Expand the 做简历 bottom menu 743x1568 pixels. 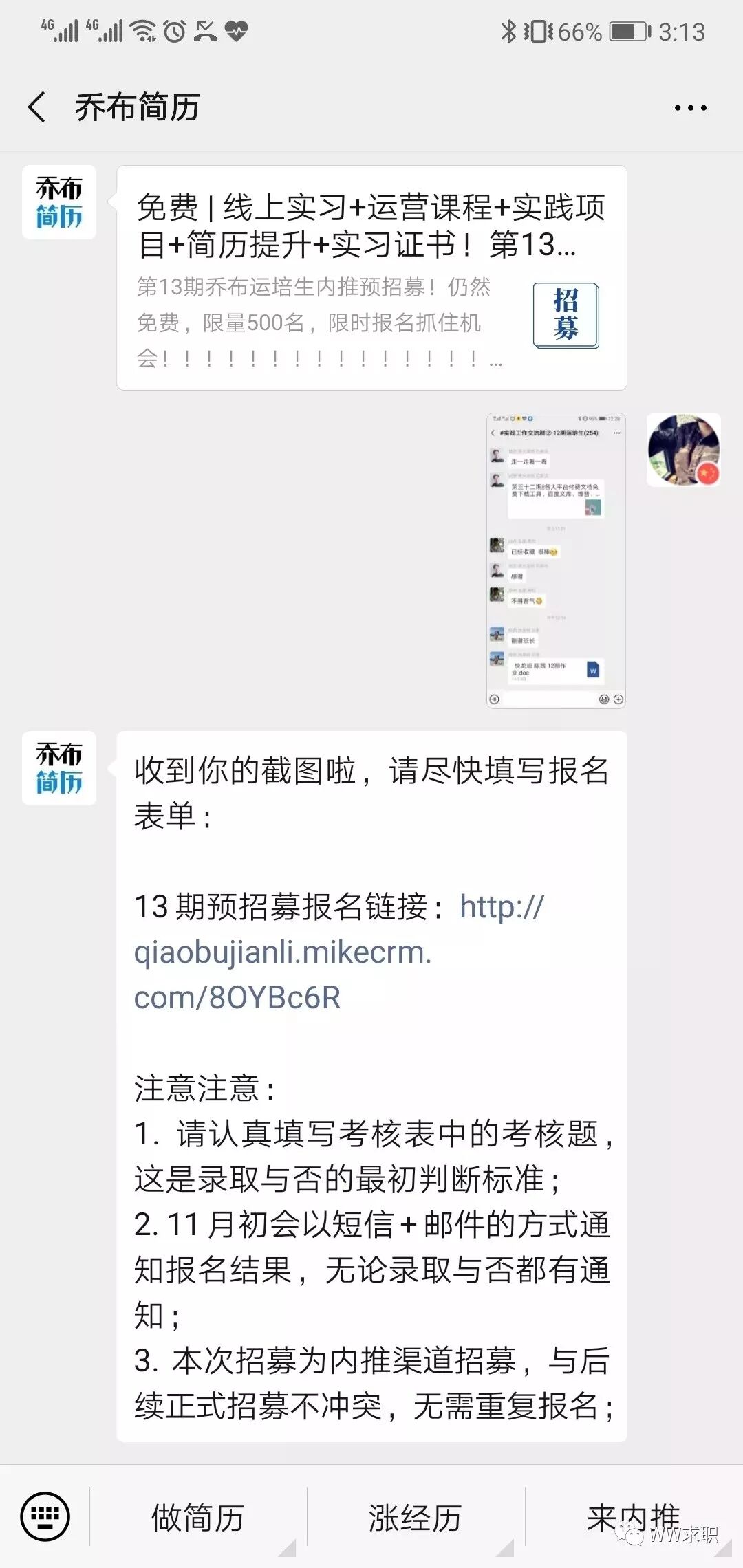click(x=198, y=1517)
